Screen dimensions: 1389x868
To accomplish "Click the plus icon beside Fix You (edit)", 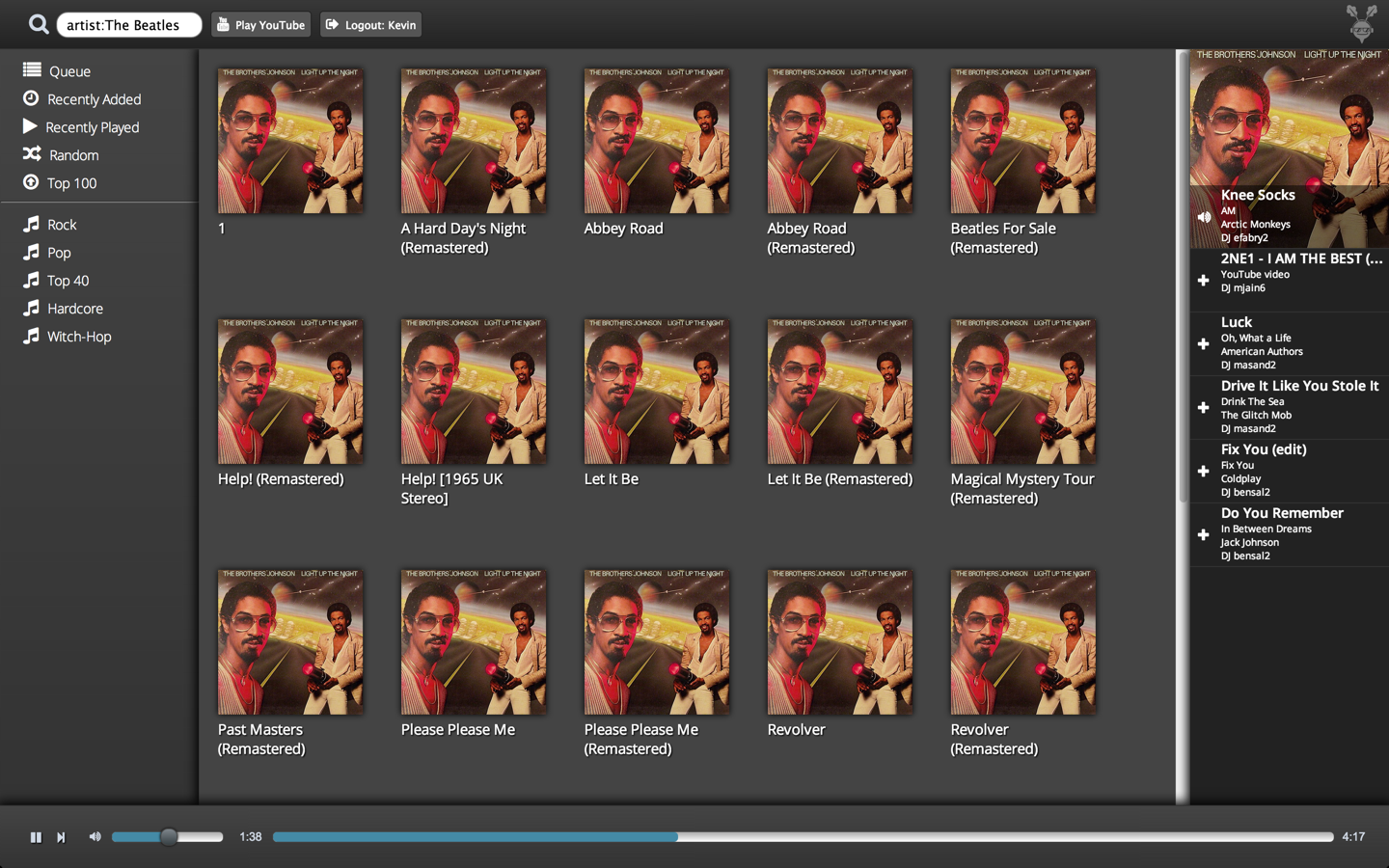I will click(x=1203, y=472).
